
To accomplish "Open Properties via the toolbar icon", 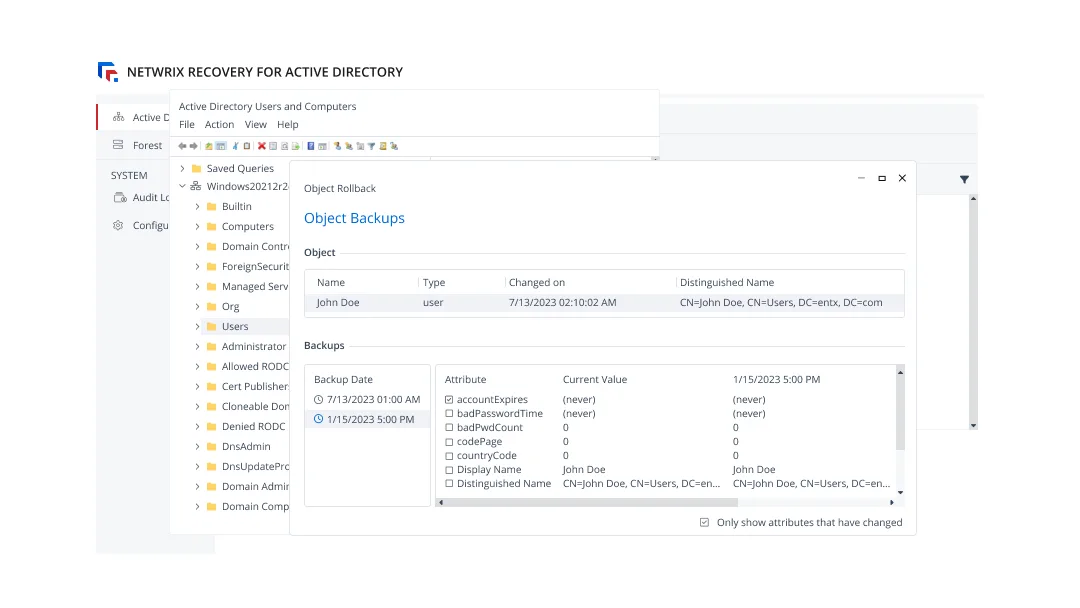I will pos(273,146).
